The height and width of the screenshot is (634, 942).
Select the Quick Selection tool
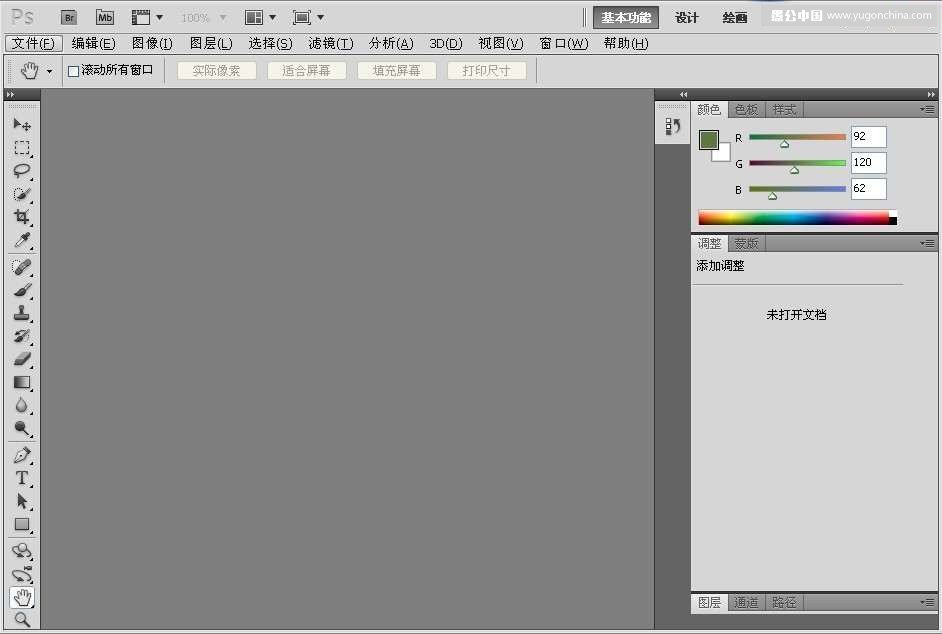[x=22, y=194]
